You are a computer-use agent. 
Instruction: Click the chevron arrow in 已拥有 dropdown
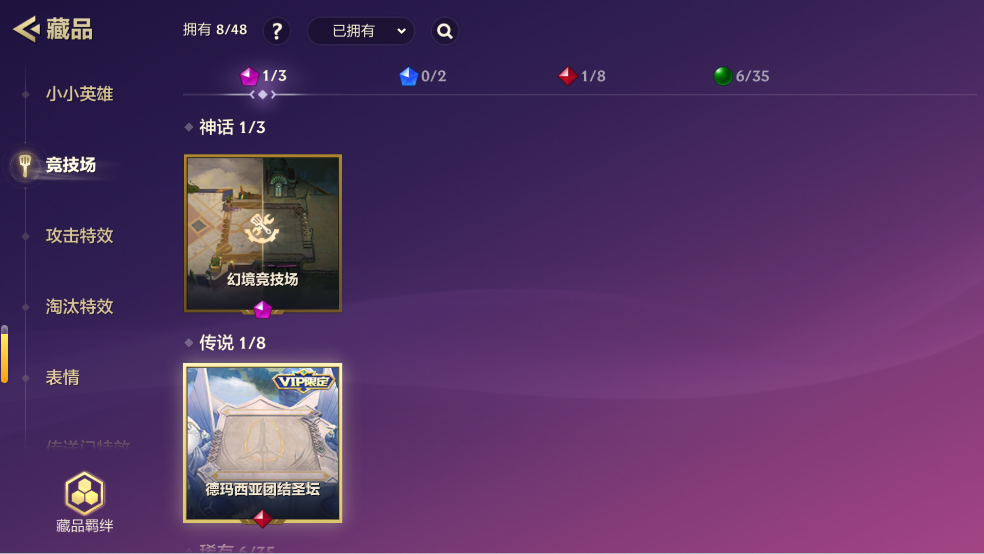tap(401, 31)
